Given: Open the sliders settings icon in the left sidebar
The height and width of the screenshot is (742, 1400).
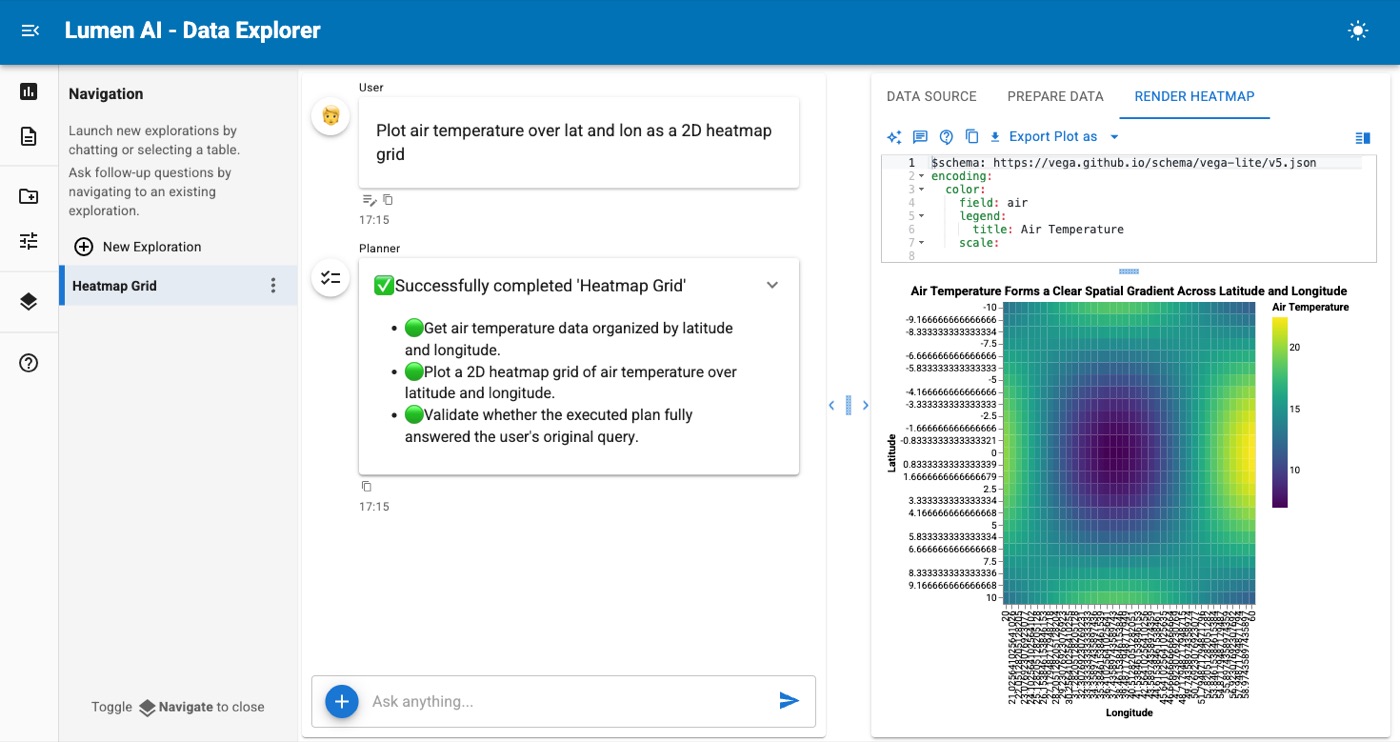Looking at the screenshot, I should click(29, 241).
